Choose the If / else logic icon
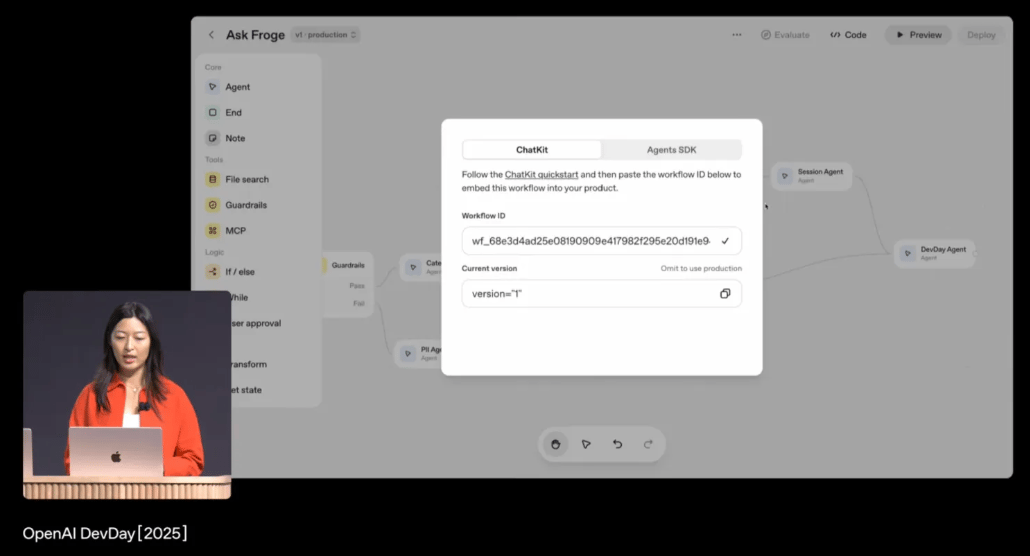 212,271
